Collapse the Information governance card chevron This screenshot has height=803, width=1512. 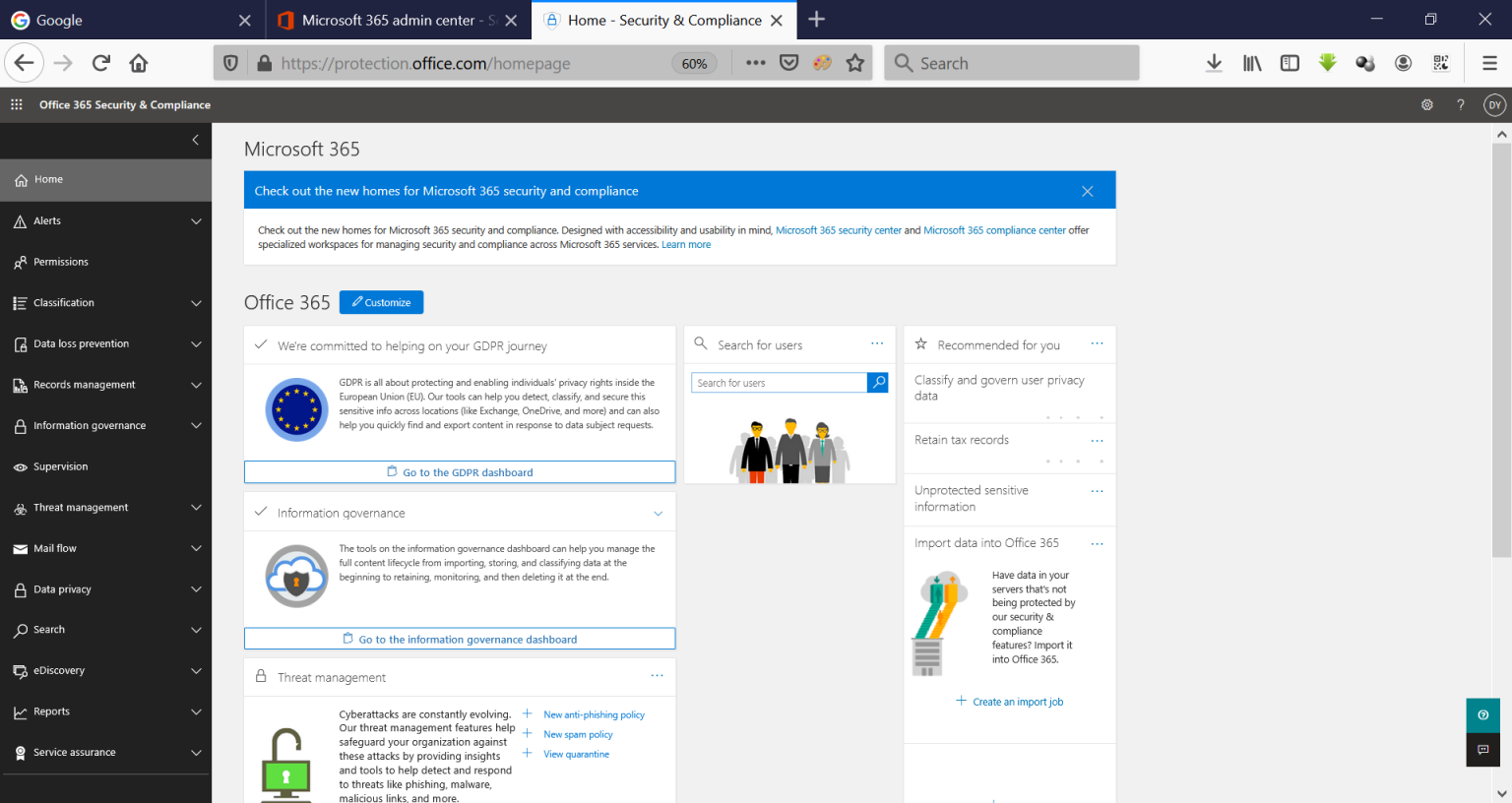pos(658,514)
